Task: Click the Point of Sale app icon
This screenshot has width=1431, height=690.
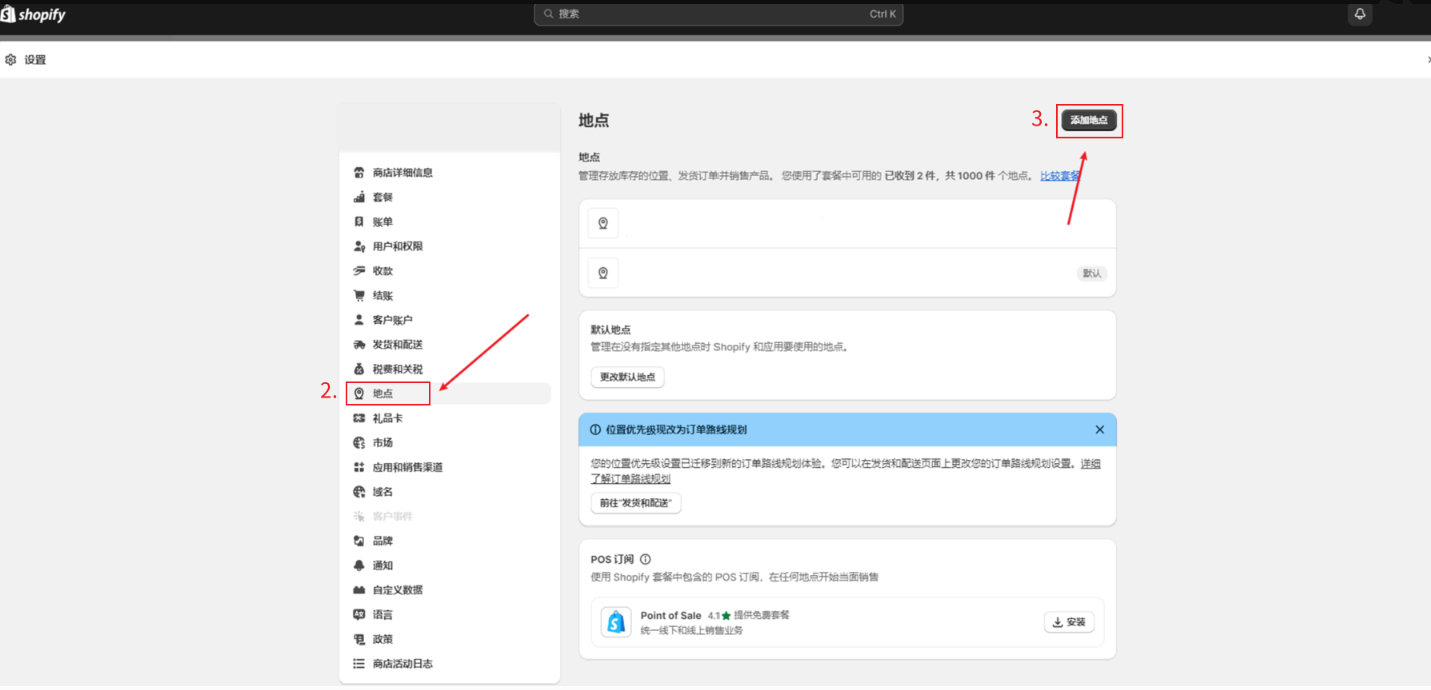Action: (x=616, y=622)
